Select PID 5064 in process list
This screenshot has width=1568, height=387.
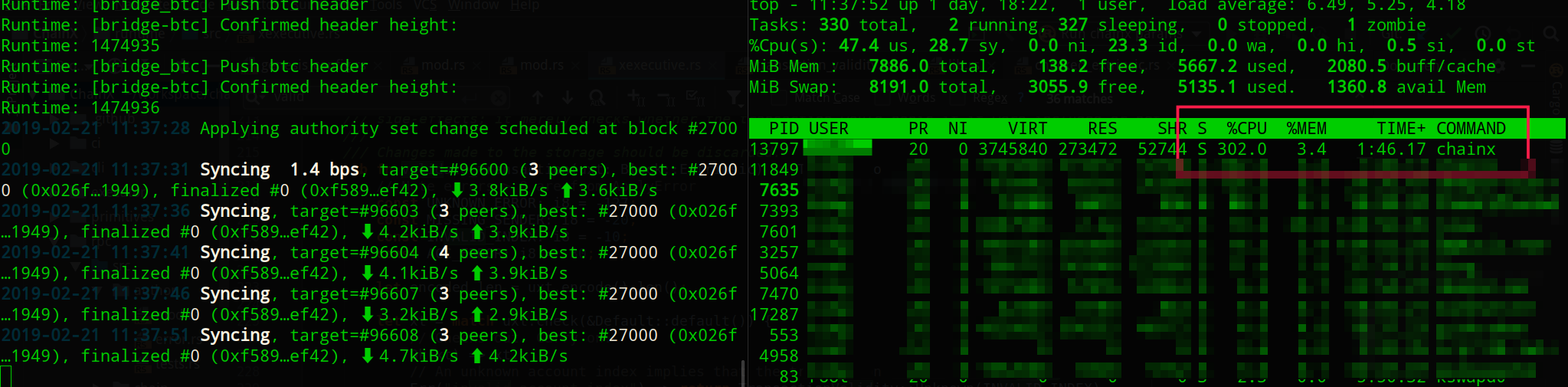779,274
